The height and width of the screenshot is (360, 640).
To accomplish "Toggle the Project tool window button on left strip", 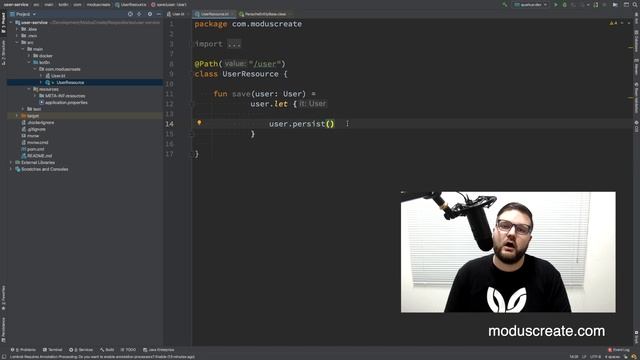I will coord(4,22).
